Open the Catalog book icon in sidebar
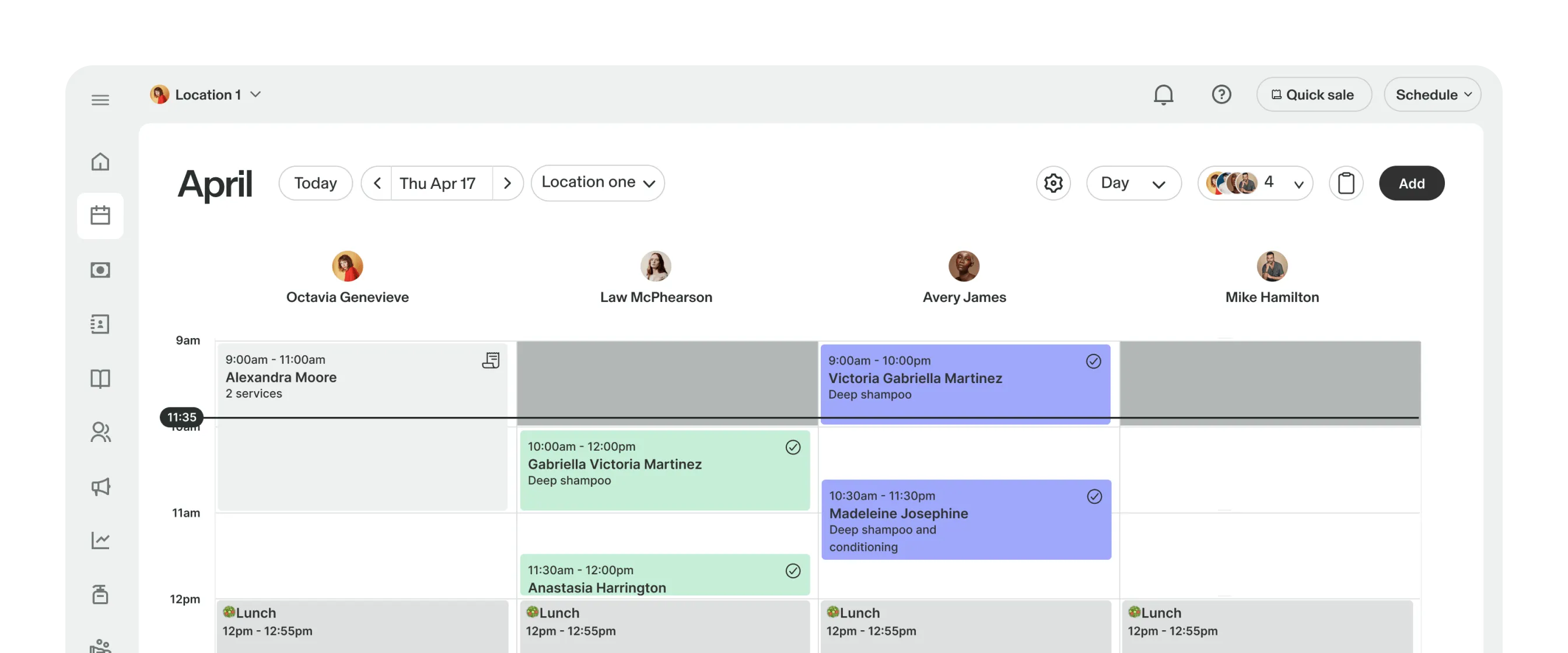 coord(100,378)
